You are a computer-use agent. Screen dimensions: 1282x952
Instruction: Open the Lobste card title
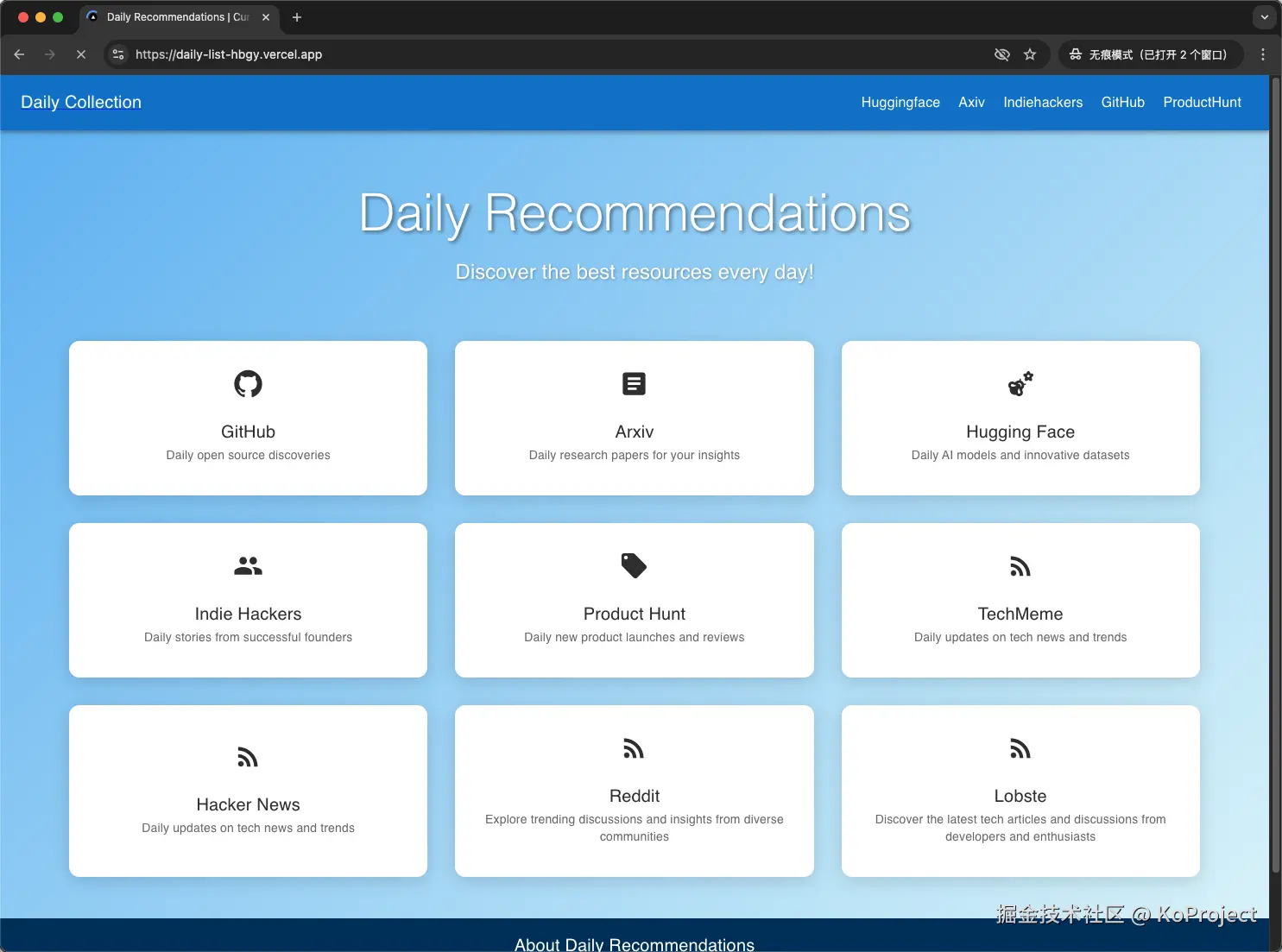1020,796
